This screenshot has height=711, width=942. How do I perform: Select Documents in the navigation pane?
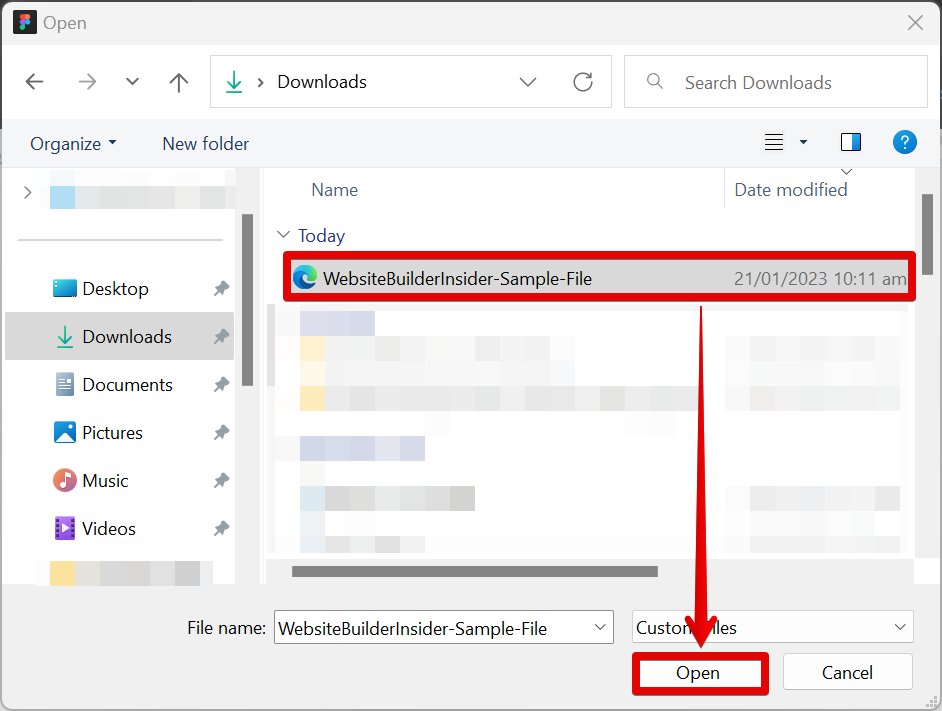[x=127, y=384]
